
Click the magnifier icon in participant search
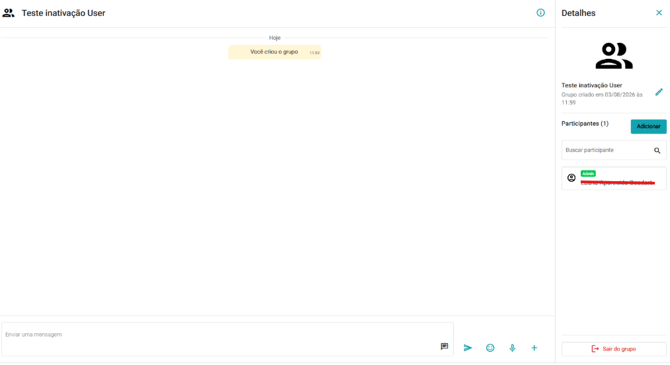[657, 150]
